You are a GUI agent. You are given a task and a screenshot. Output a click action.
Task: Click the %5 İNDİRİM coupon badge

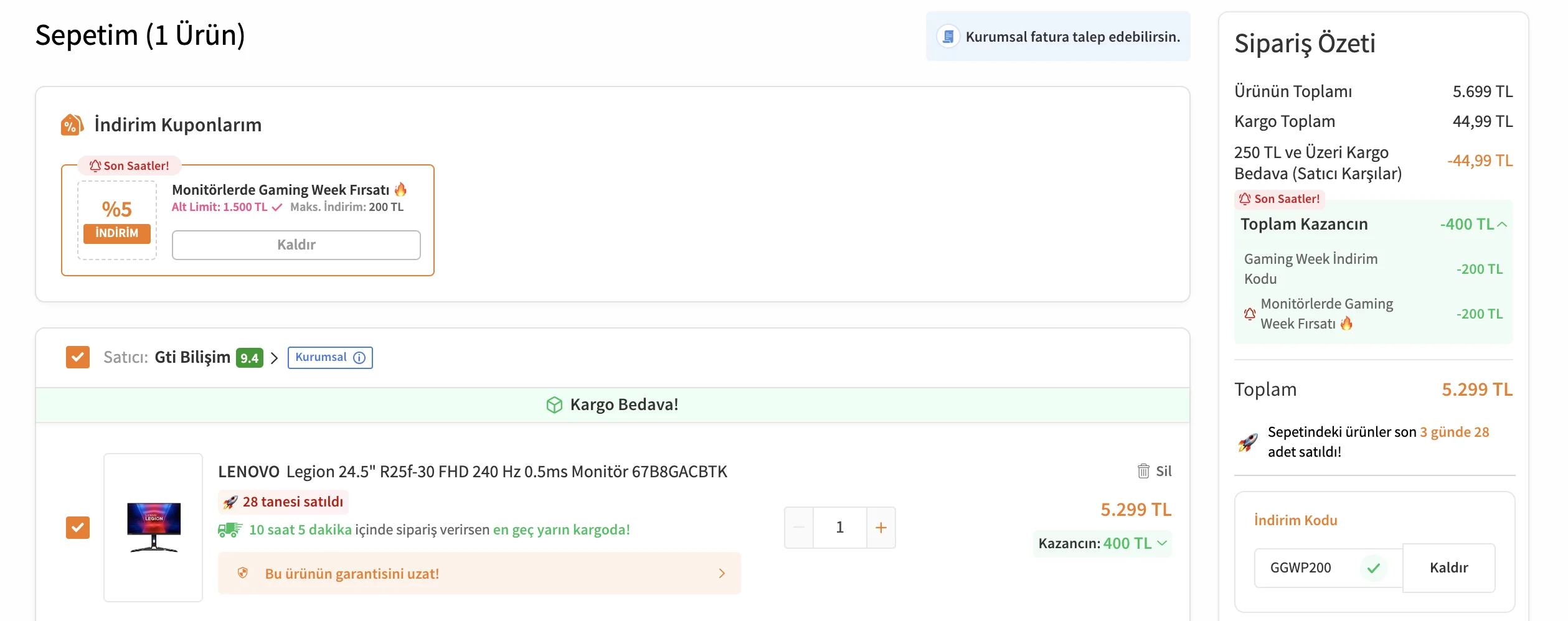click(x=117, y=220)
